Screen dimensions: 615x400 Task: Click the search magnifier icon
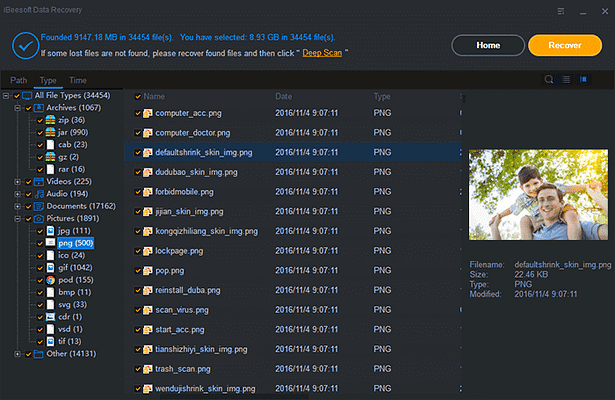[x=548, y=79]
